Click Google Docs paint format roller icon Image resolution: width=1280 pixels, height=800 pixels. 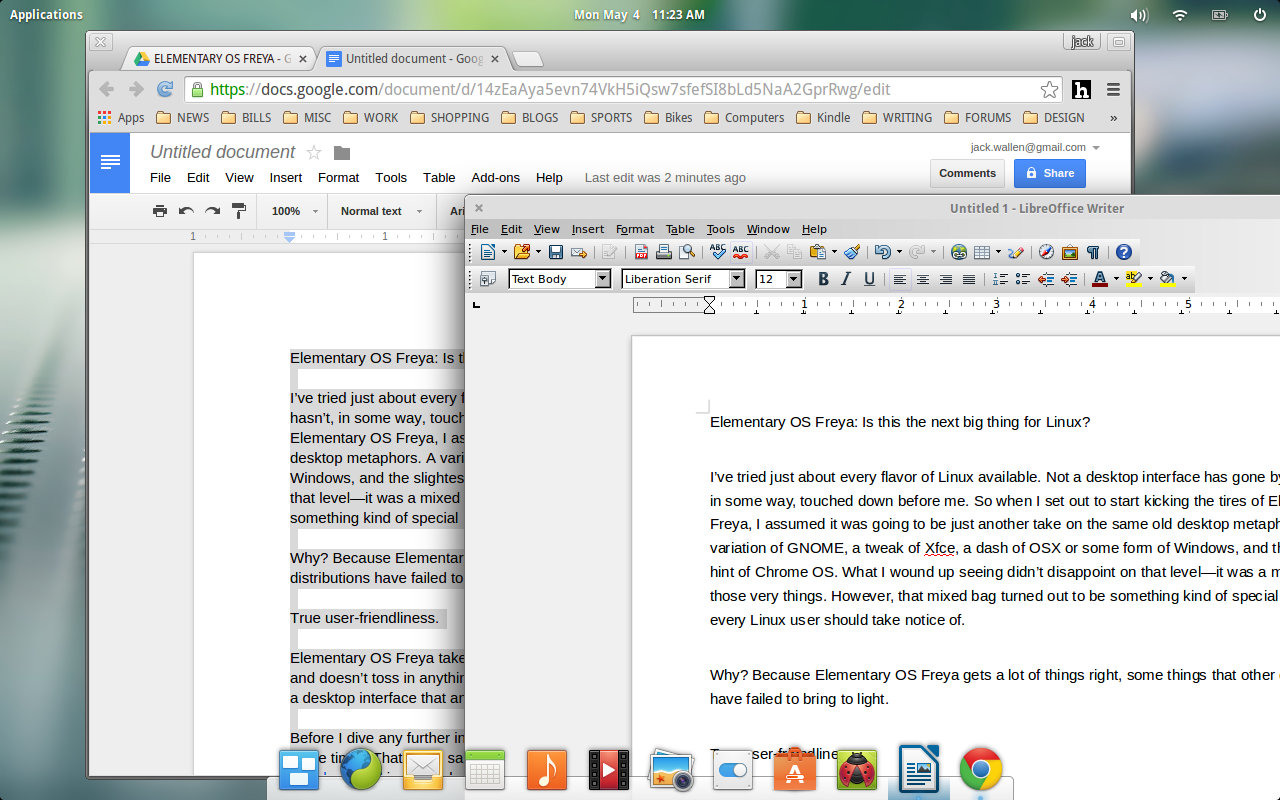[239, 211]
